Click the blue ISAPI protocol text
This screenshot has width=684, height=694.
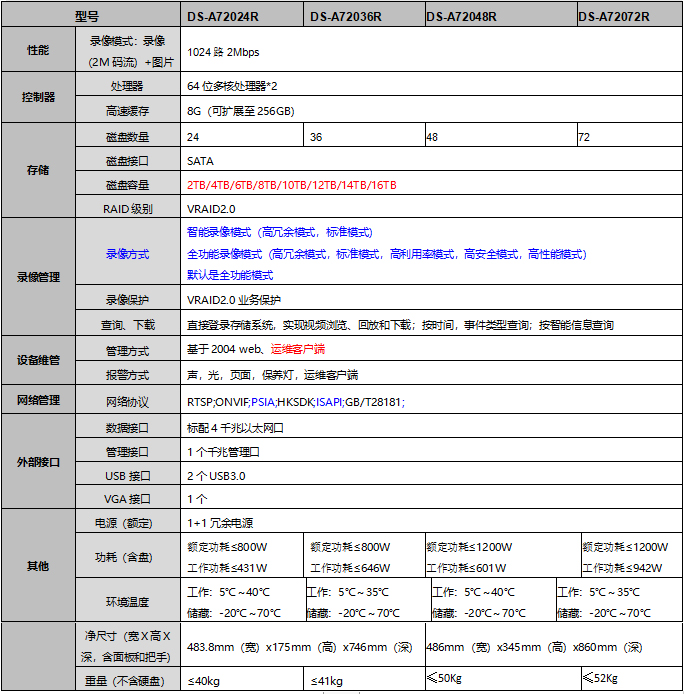point(329,402)
